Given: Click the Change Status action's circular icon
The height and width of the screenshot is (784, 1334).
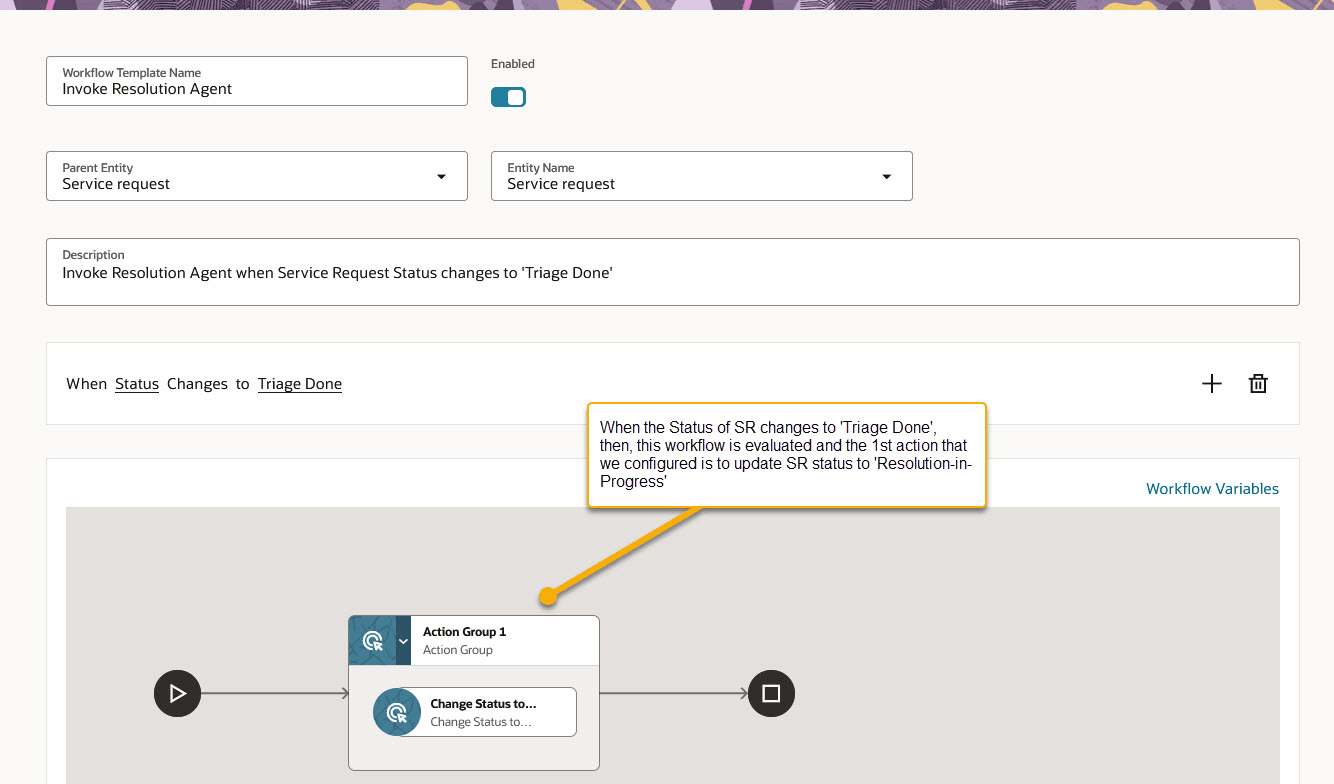Looking at the screenshot, I should [x=397, y=711].
